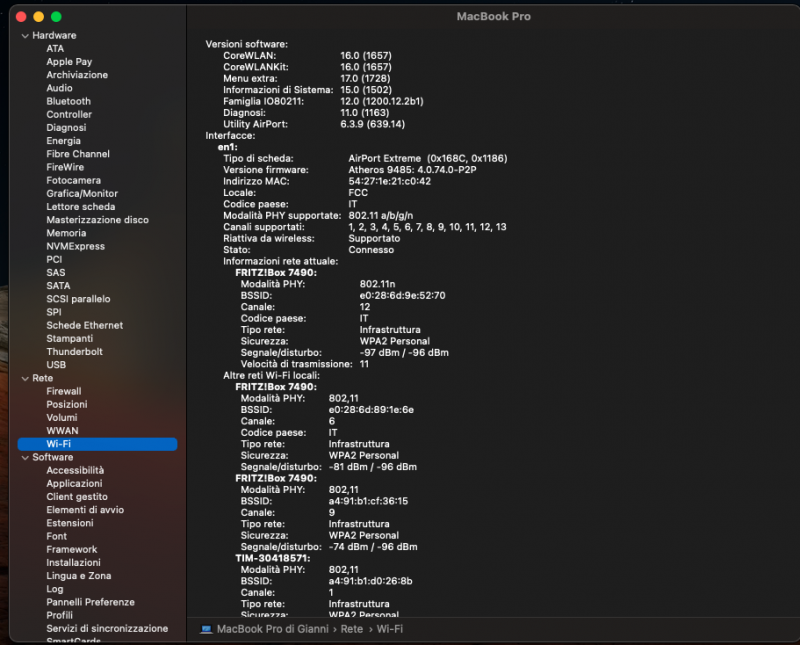Select Thunderbolt in the sidebar
The height and width of the screenshot is (645, 800).
(74, 352)
